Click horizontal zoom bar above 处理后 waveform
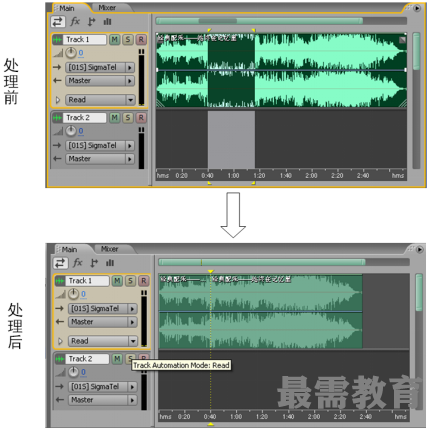Viewport: 429px width, 432px height. pos(262,262)
